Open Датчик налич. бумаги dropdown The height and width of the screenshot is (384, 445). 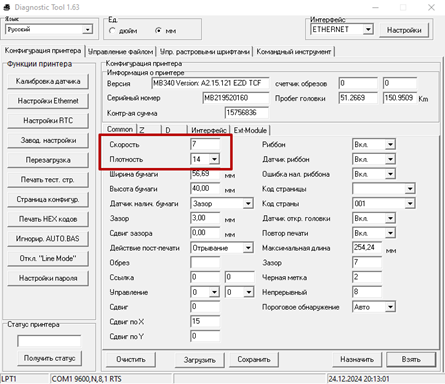click(x=248, y=203)
